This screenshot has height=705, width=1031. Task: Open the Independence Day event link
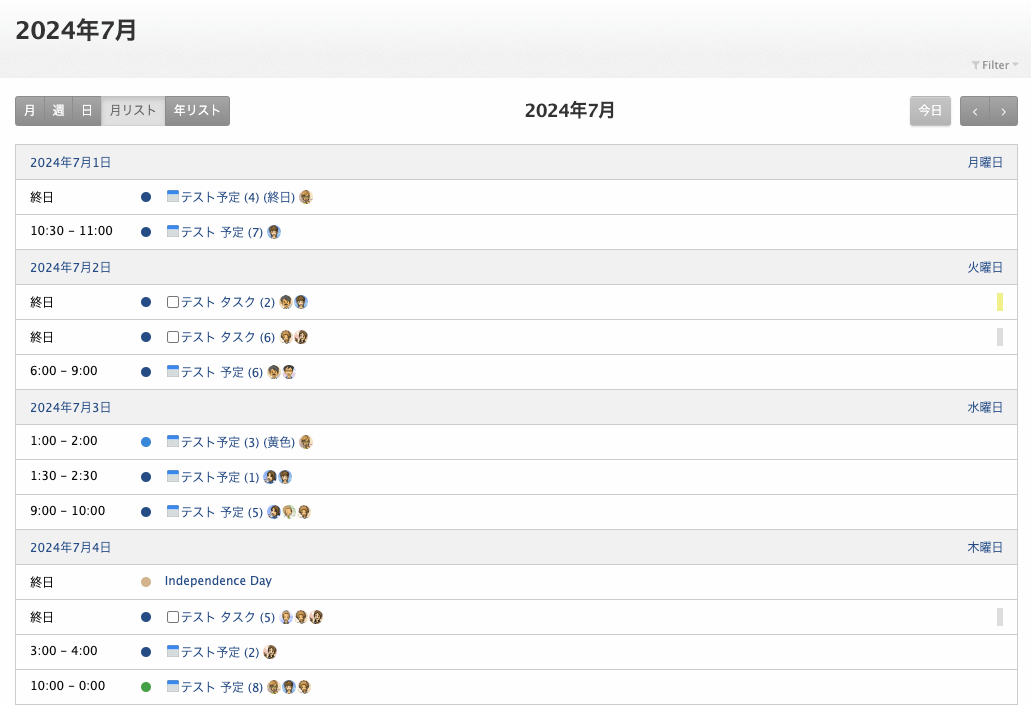[218, 581]
